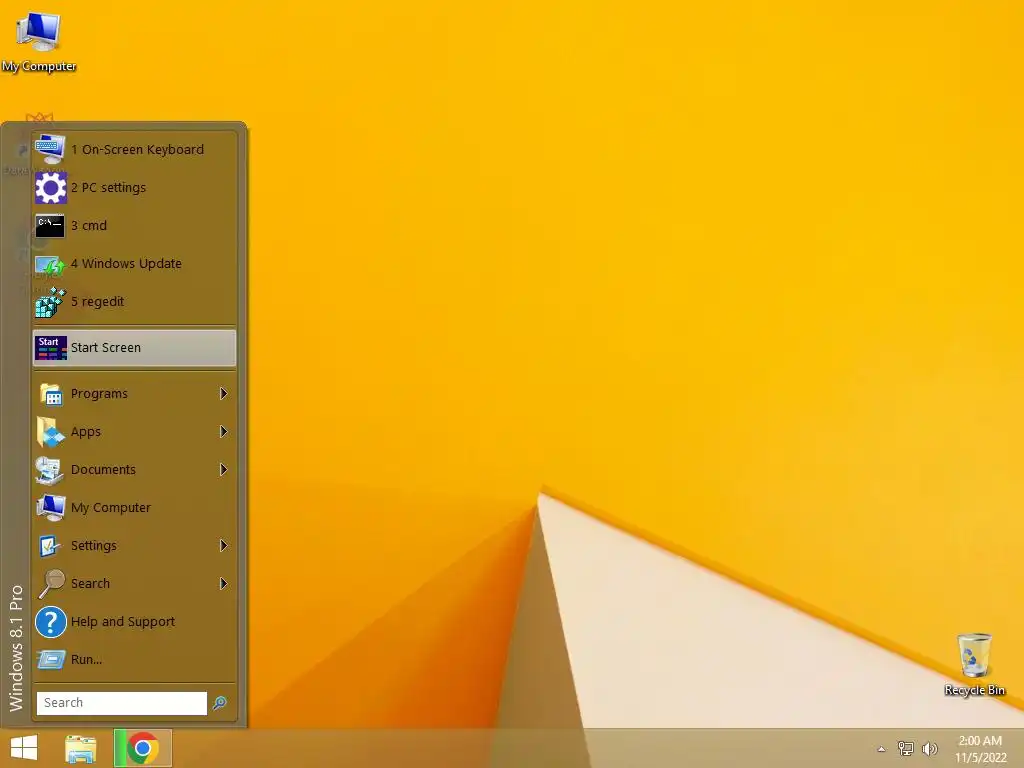Click the 'Documents' label

(103, 470)
